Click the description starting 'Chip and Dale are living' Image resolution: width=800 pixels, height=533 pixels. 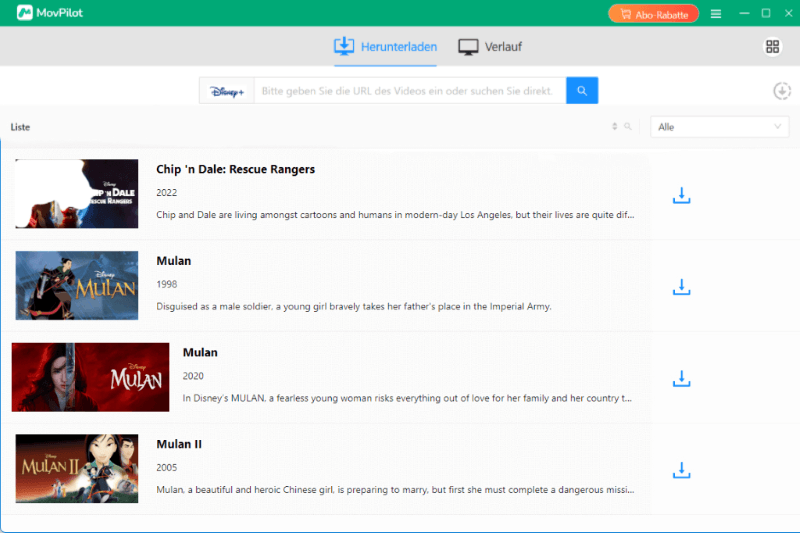(395, 215)
